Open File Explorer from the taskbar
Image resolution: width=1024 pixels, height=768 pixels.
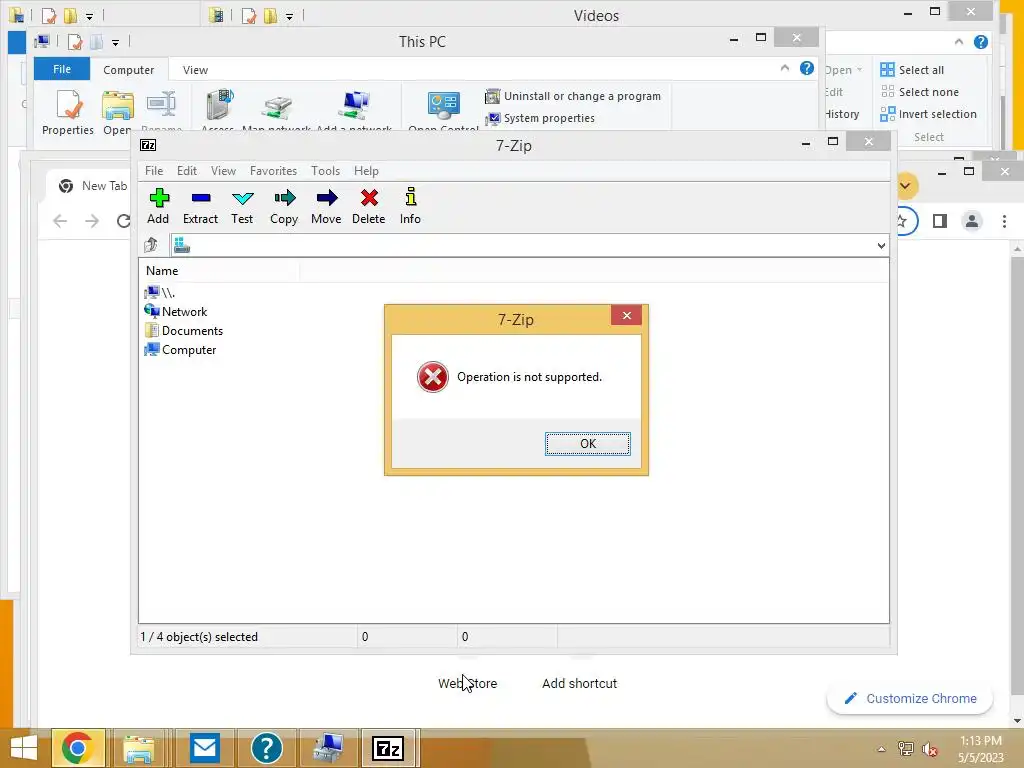139,748
